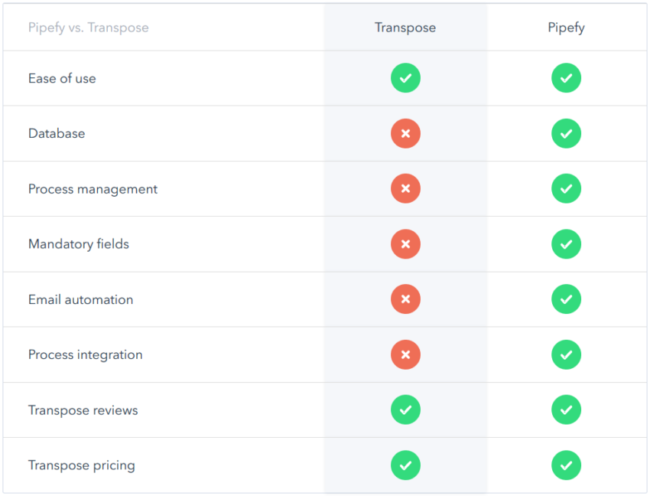Image resolution: width=650 pixels, height=496 pixels.
Task: Click the Transpose pricing row label
Action: 81,465
